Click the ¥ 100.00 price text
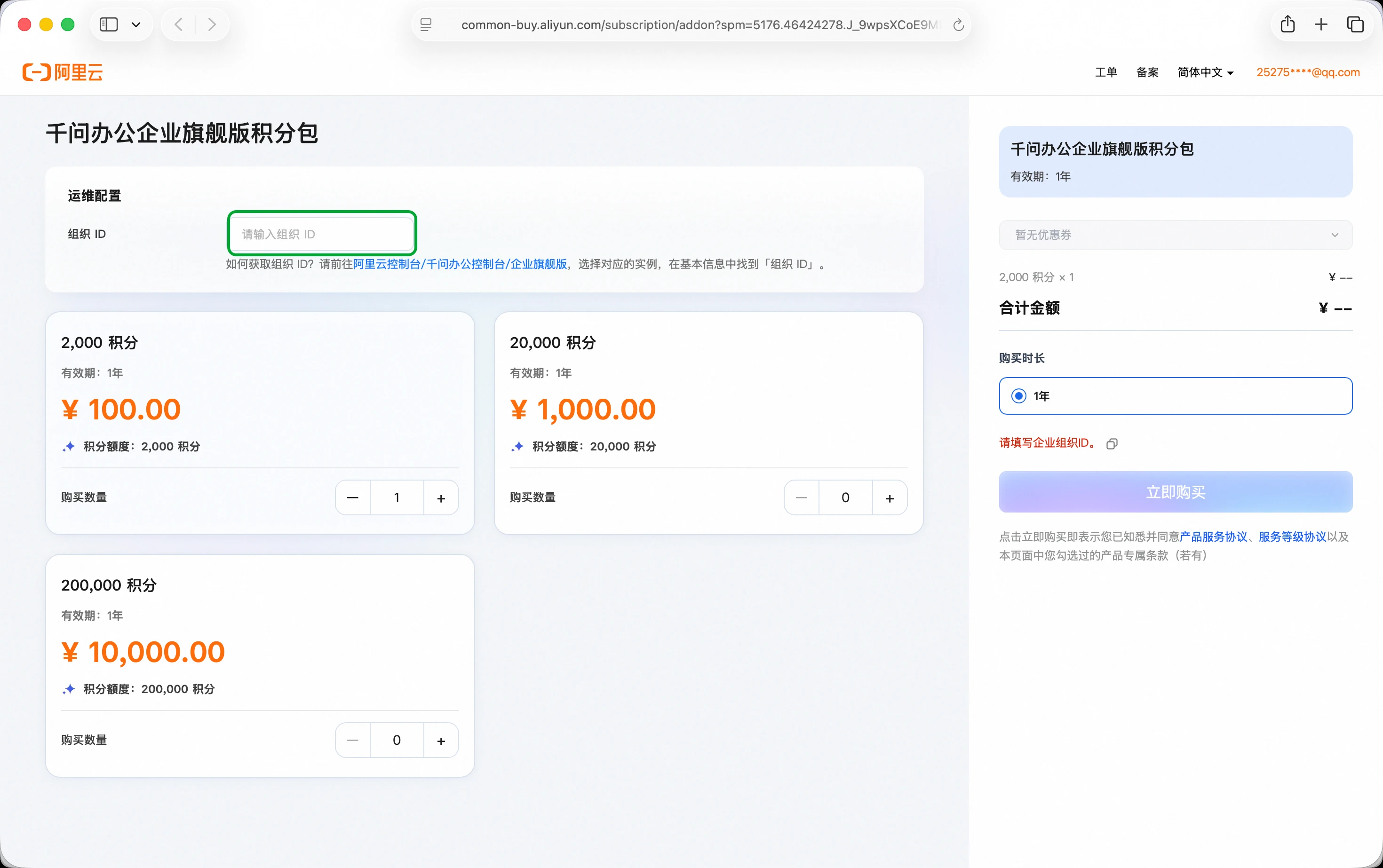The height and width of the screenshot is (868, 1383). (x=121, y=410)
